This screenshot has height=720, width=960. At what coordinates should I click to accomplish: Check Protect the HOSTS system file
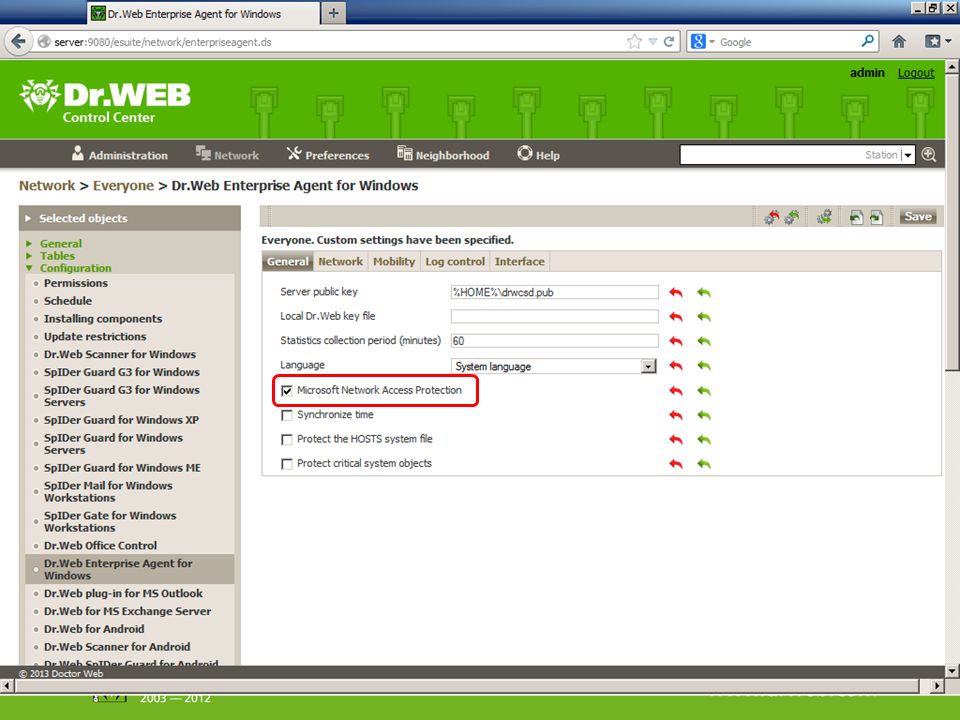(x=287, y=440)
